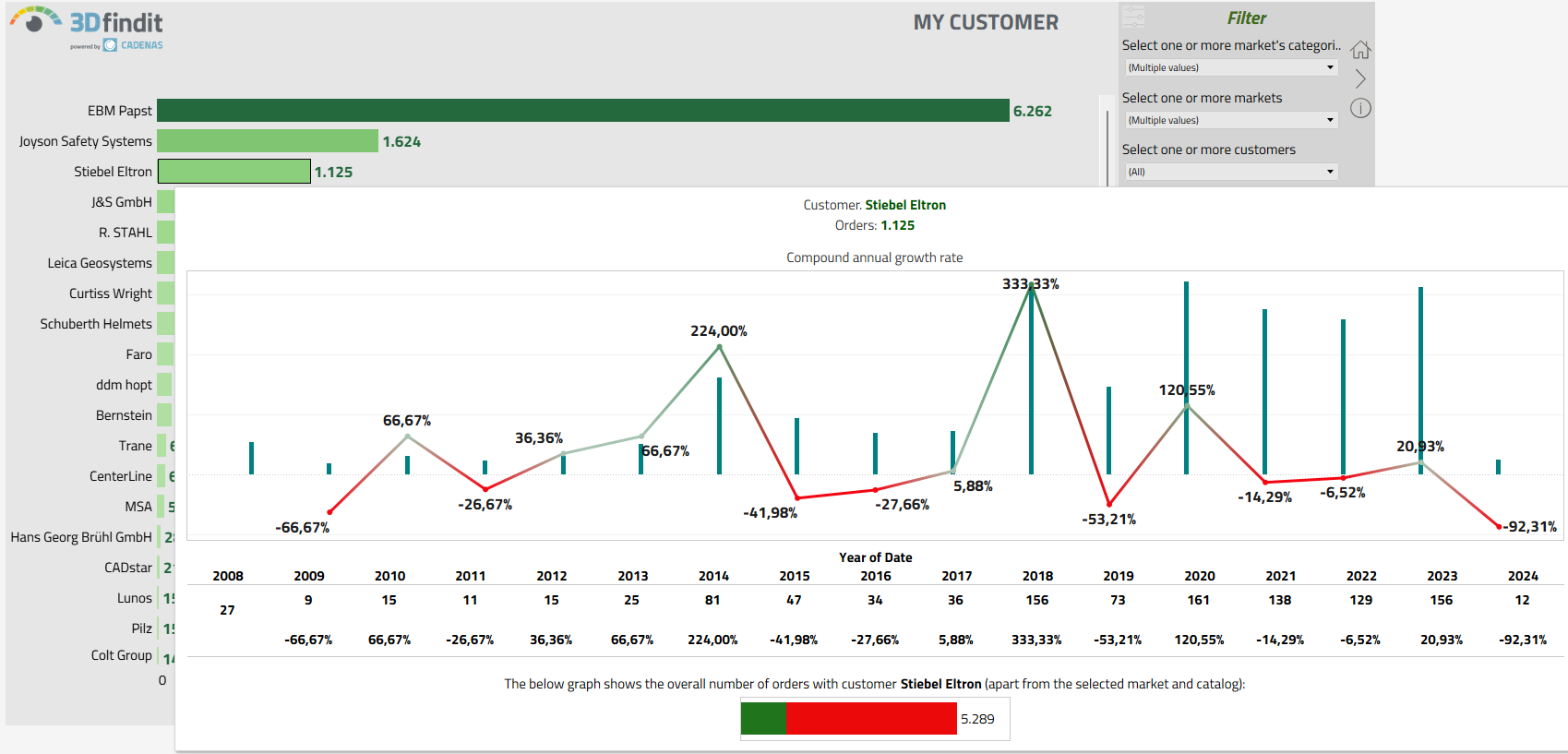Select the 2020 year column header

(1199, 576)
